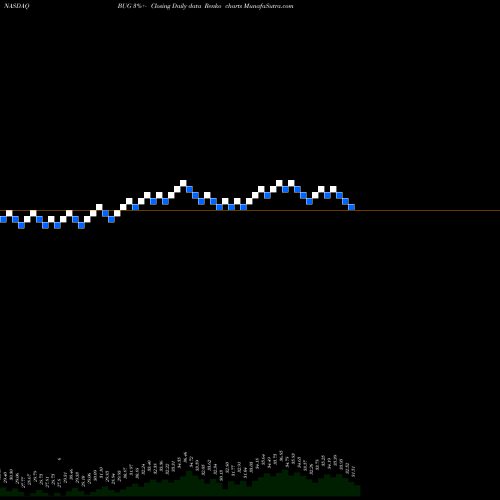Click the Closing Daily data label
Image resolution: width=500 pixels, height=500 pixels.
click(x=176, y=6)
